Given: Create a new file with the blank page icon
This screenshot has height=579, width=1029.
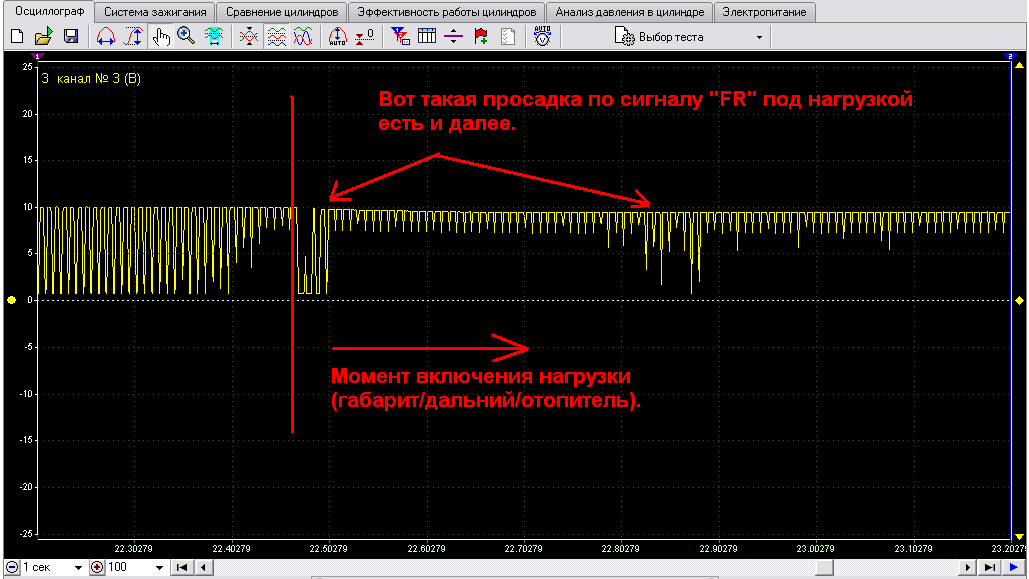Looking at the screenshot, I should click(x=17, y=36).
